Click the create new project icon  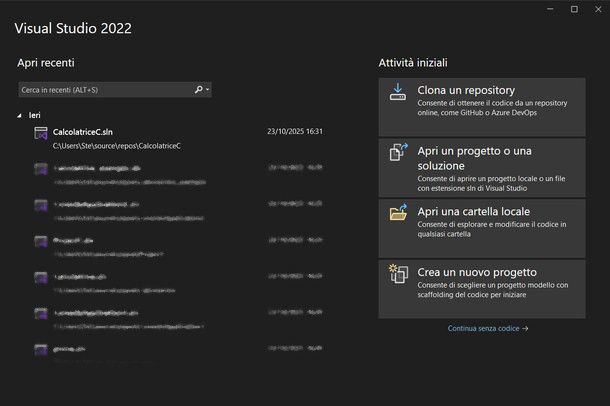398,273
